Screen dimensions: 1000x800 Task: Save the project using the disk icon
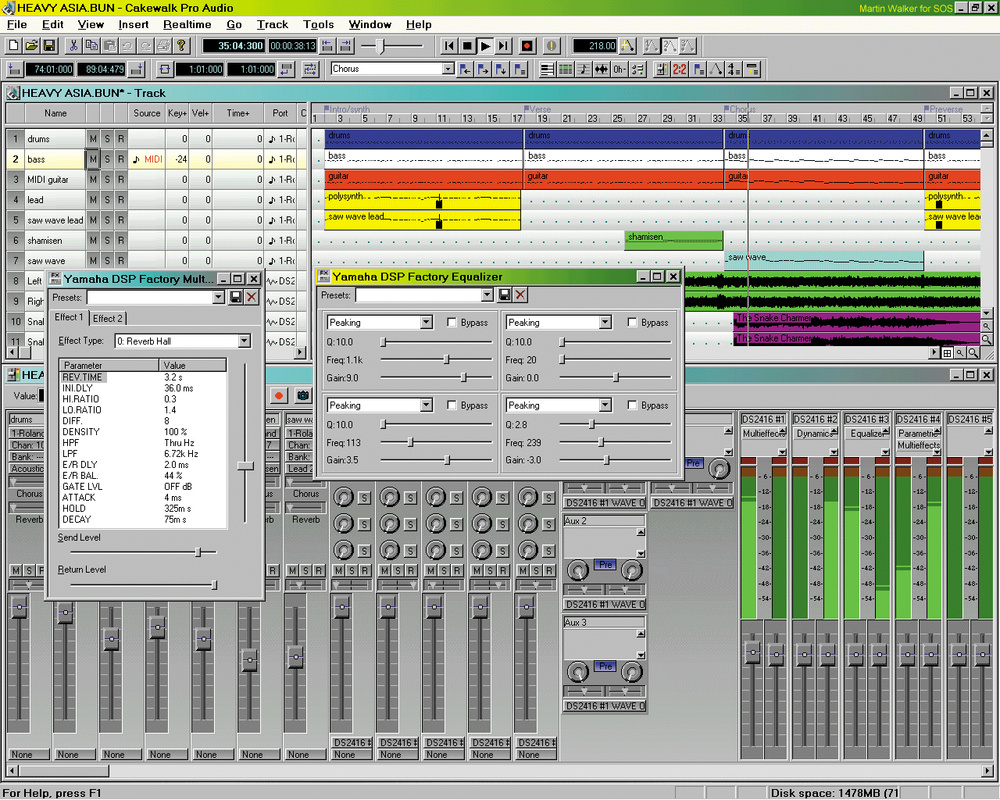point(49,45)
